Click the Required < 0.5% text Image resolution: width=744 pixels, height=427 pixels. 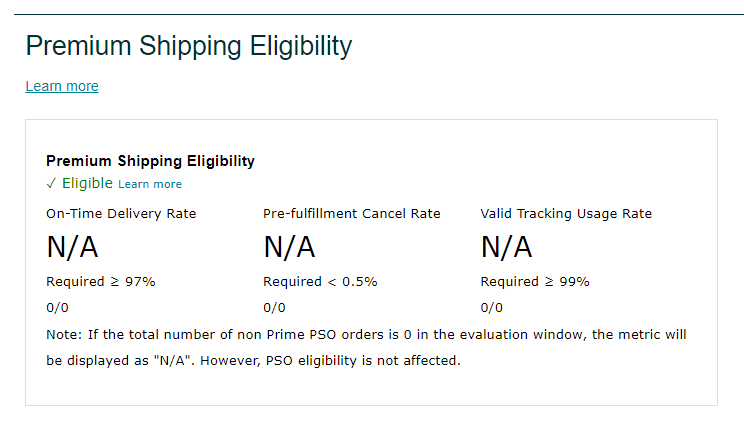(x=320, y=281)
